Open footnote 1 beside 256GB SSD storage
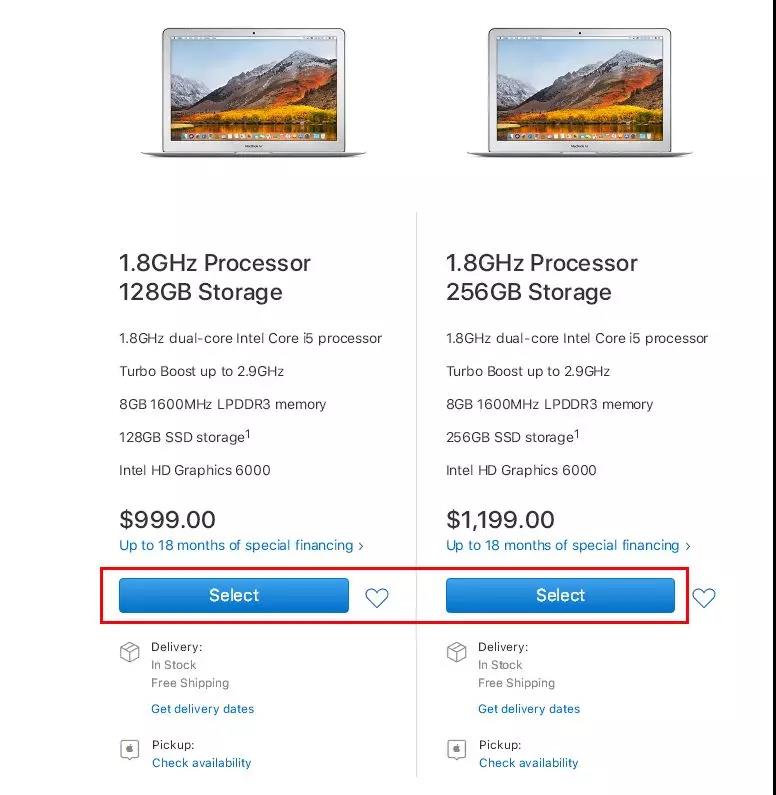 tap(577, 434)
